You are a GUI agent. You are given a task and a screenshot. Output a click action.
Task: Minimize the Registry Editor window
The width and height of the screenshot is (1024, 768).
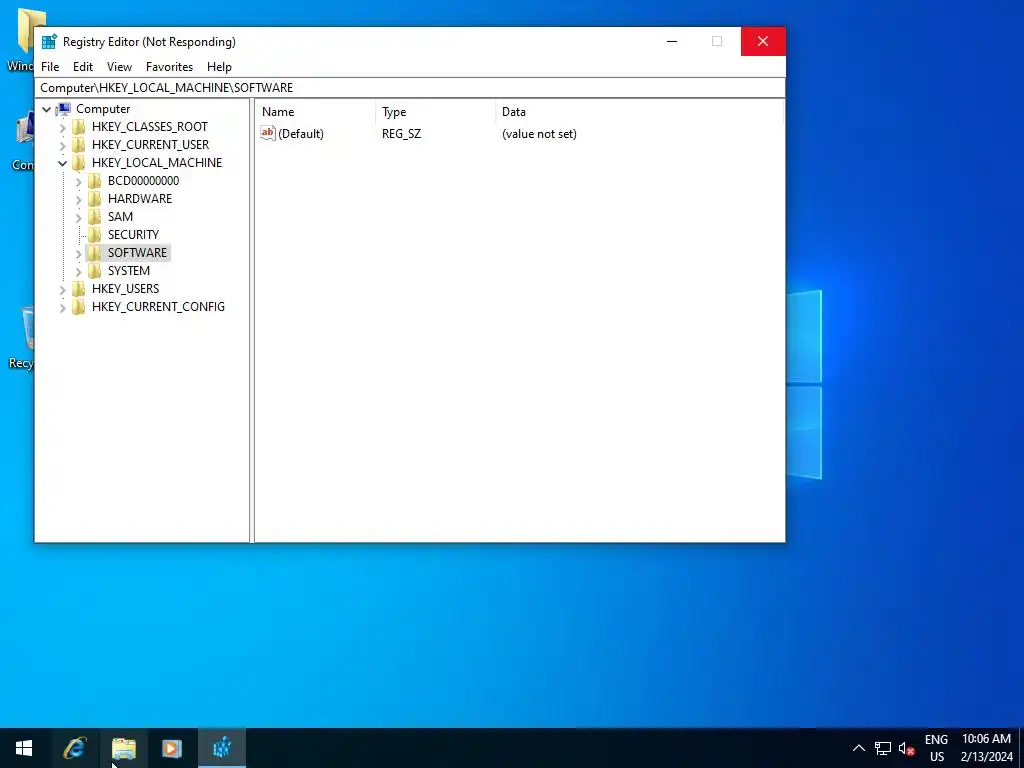point(672,41)
